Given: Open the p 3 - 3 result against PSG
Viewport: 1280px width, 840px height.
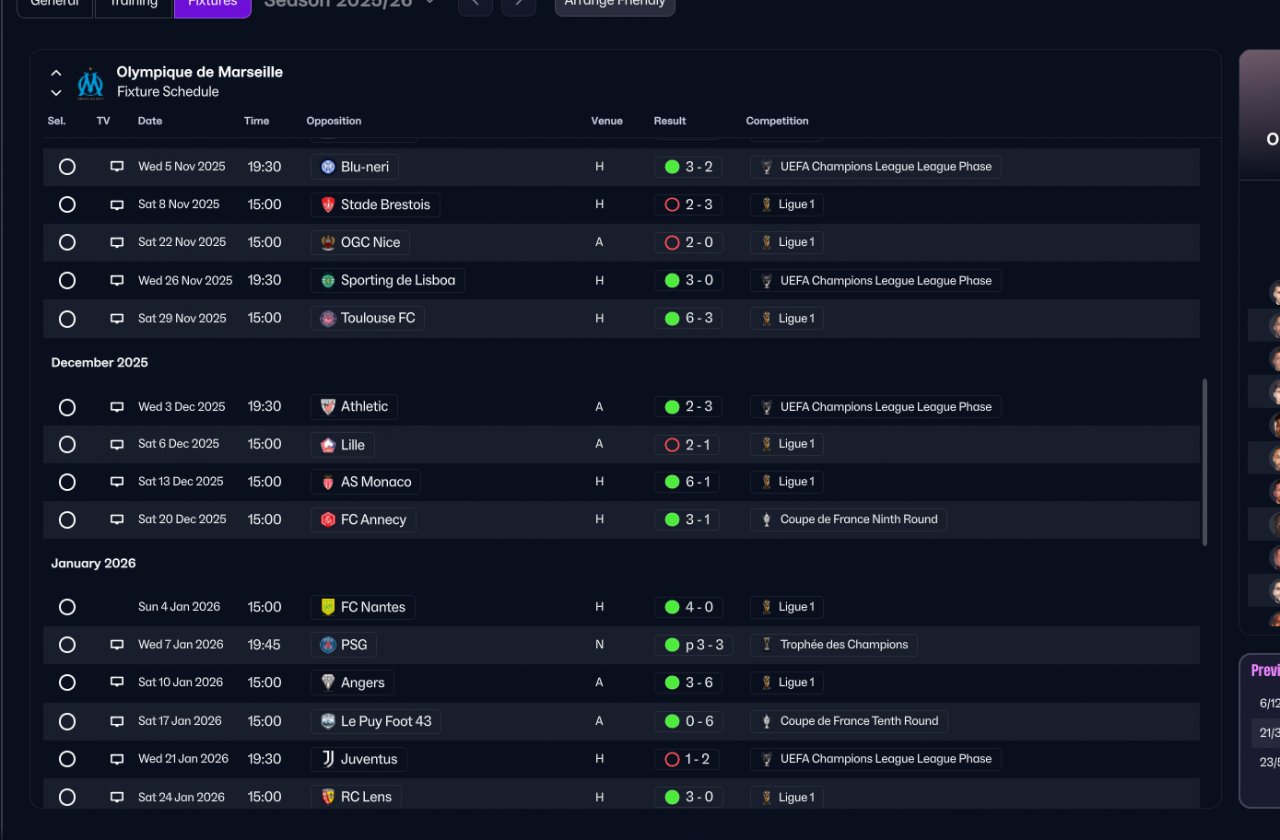Looking at the screenshot, I should coord(694,645).
